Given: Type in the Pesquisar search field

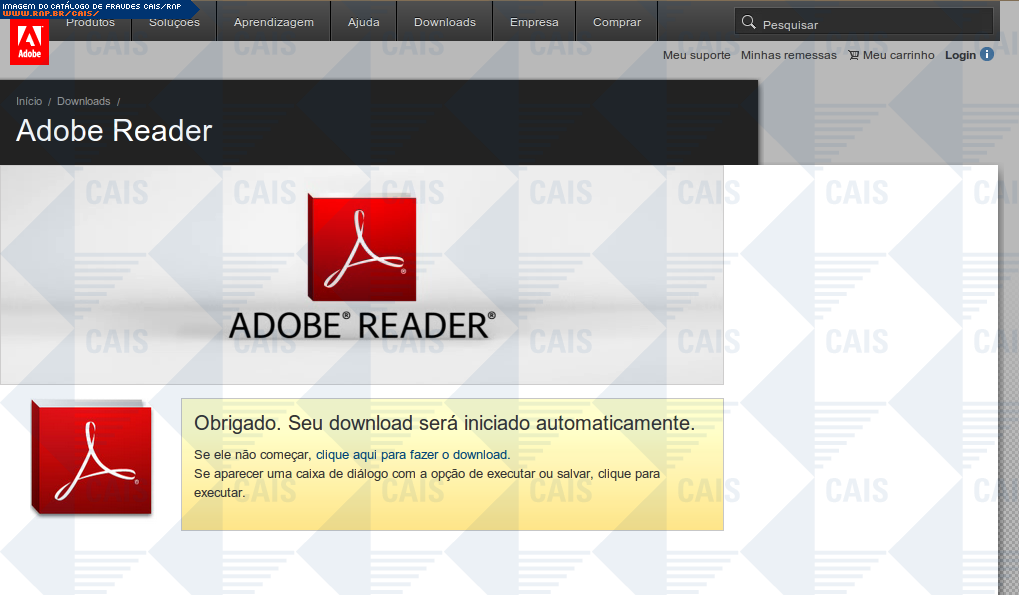Looking at the screenshot, I should 870,23.
